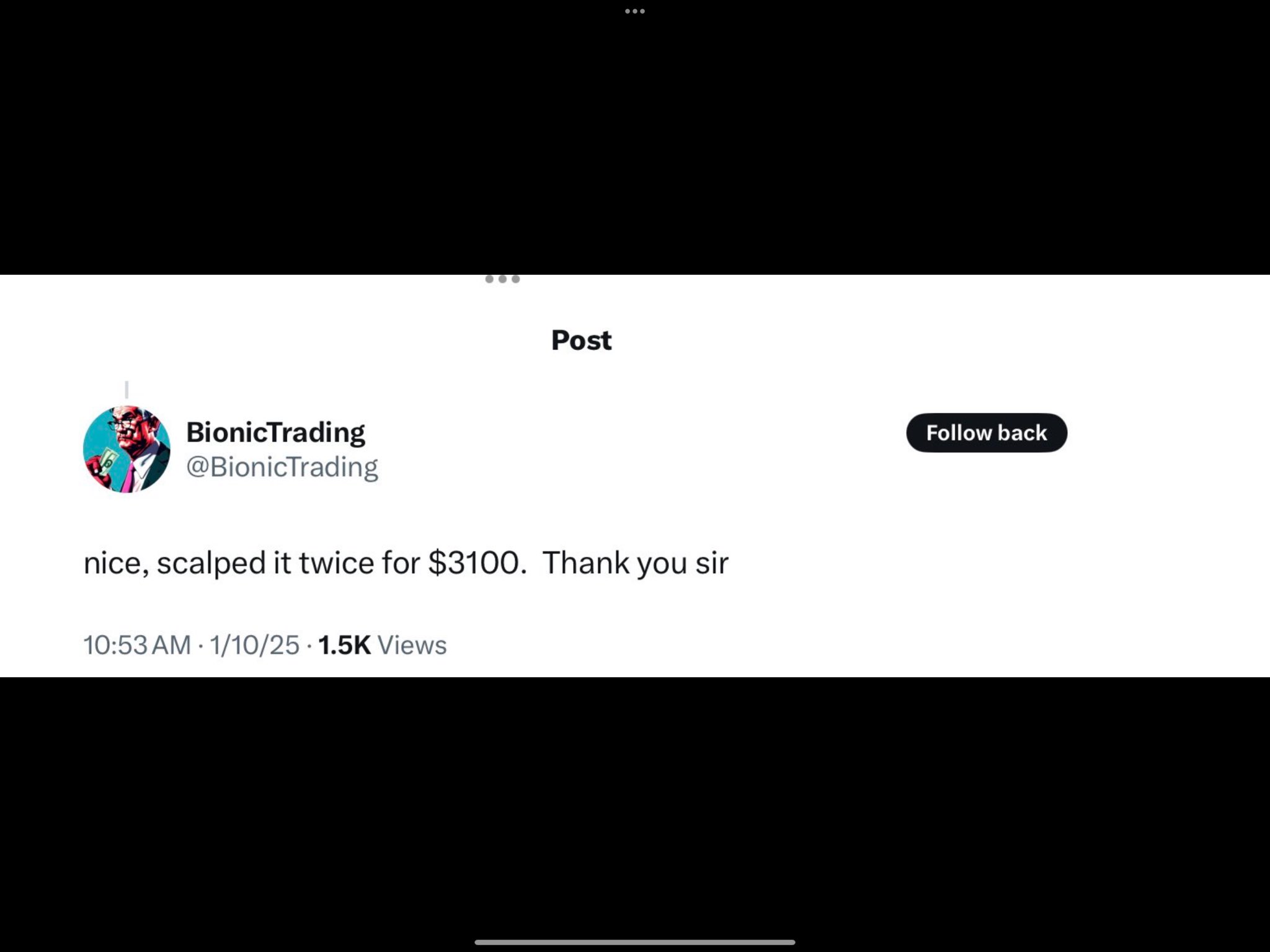Open the 1.5K view count
Viewport: 1270px width, 952px height.
[x=344, y=645]
